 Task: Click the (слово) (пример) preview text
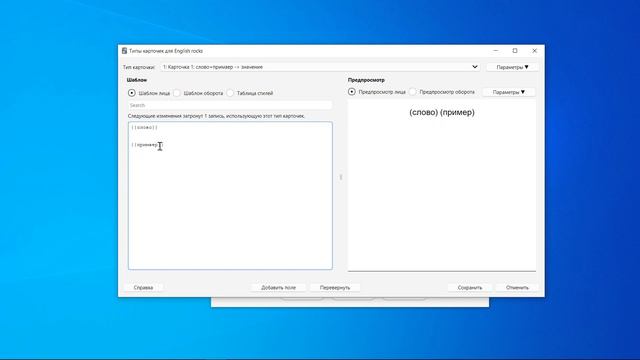point(442,112)
